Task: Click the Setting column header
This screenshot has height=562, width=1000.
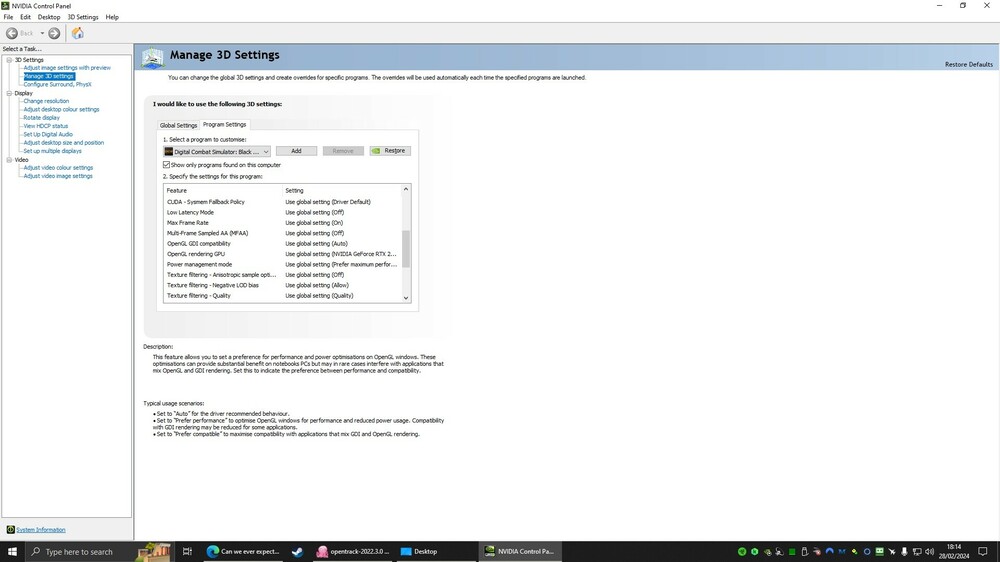Action: [x=341, y=191]
